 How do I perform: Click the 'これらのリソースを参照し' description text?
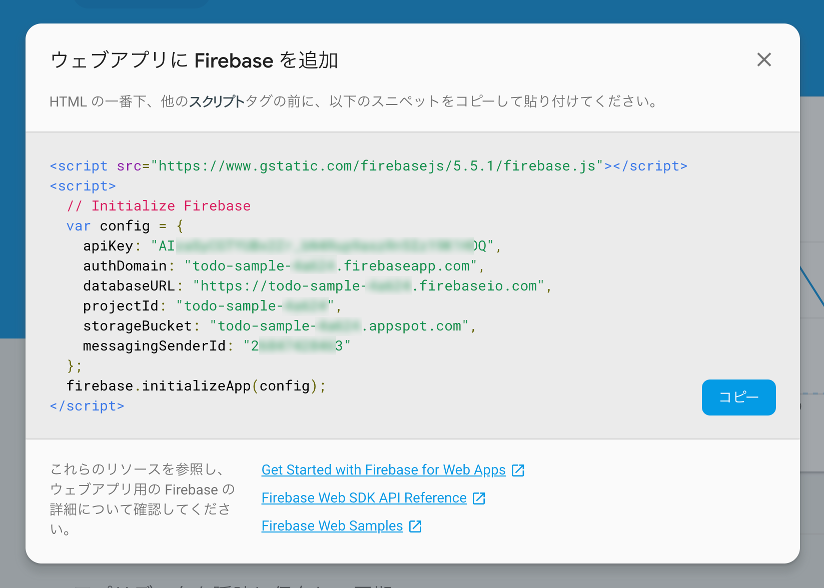pos(142,499)
